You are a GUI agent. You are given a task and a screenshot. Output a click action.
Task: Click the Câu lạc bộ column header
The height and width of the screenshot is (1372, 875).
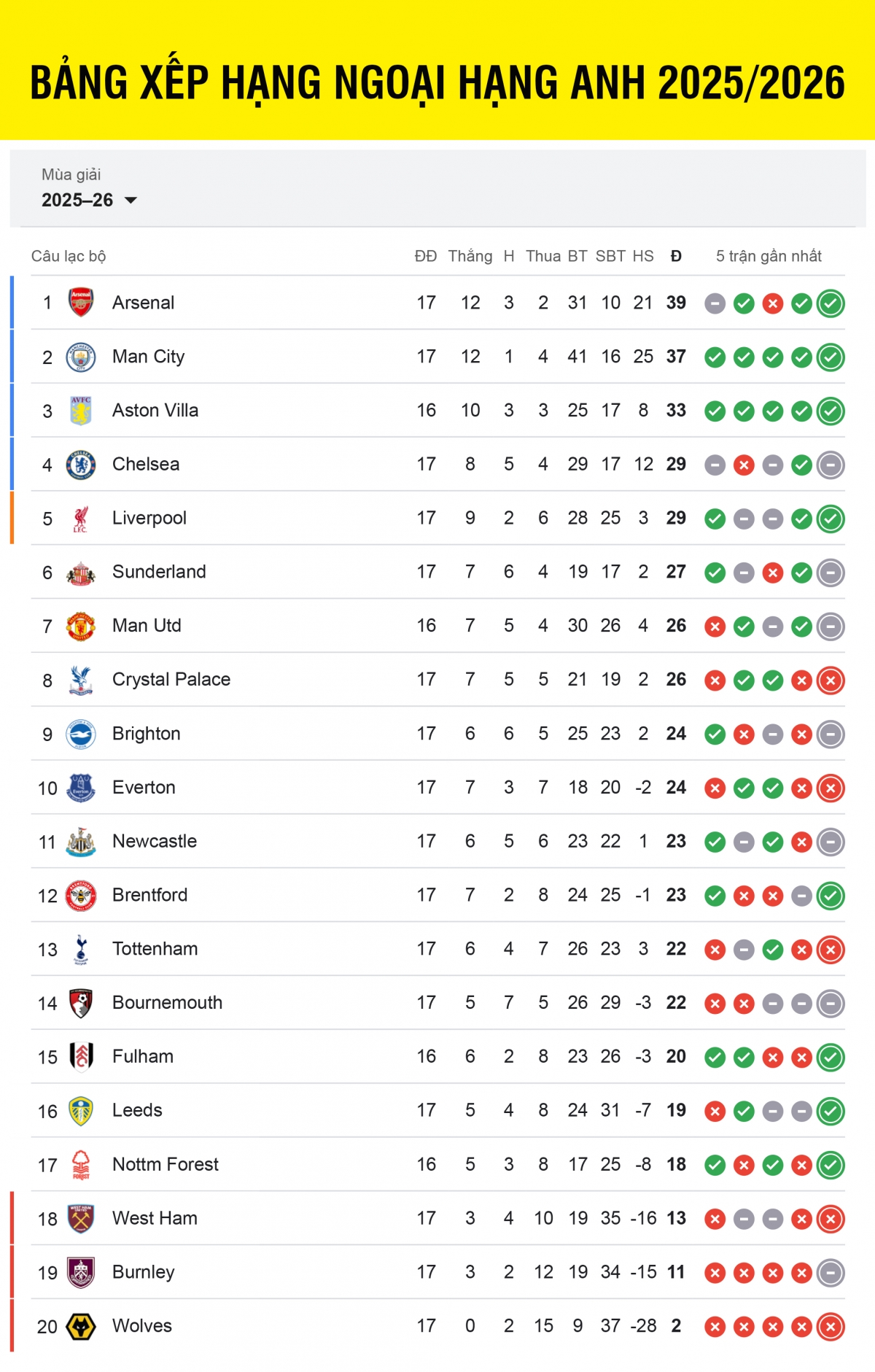tap(69, 256)
